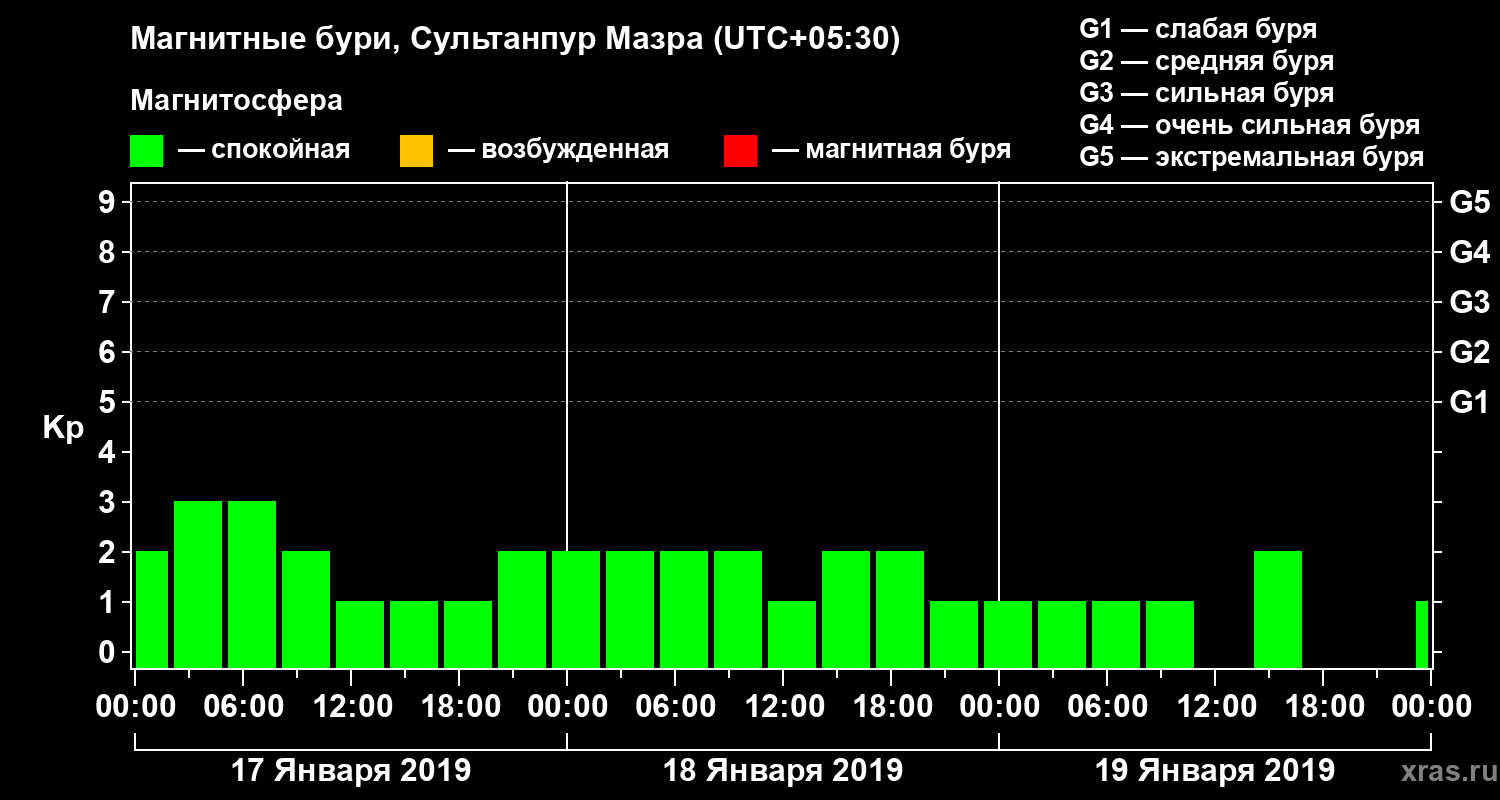Click the G4 label on the right axis
The height and width of the screenshot is (800, 1500).
click(x=1469, y=253)
